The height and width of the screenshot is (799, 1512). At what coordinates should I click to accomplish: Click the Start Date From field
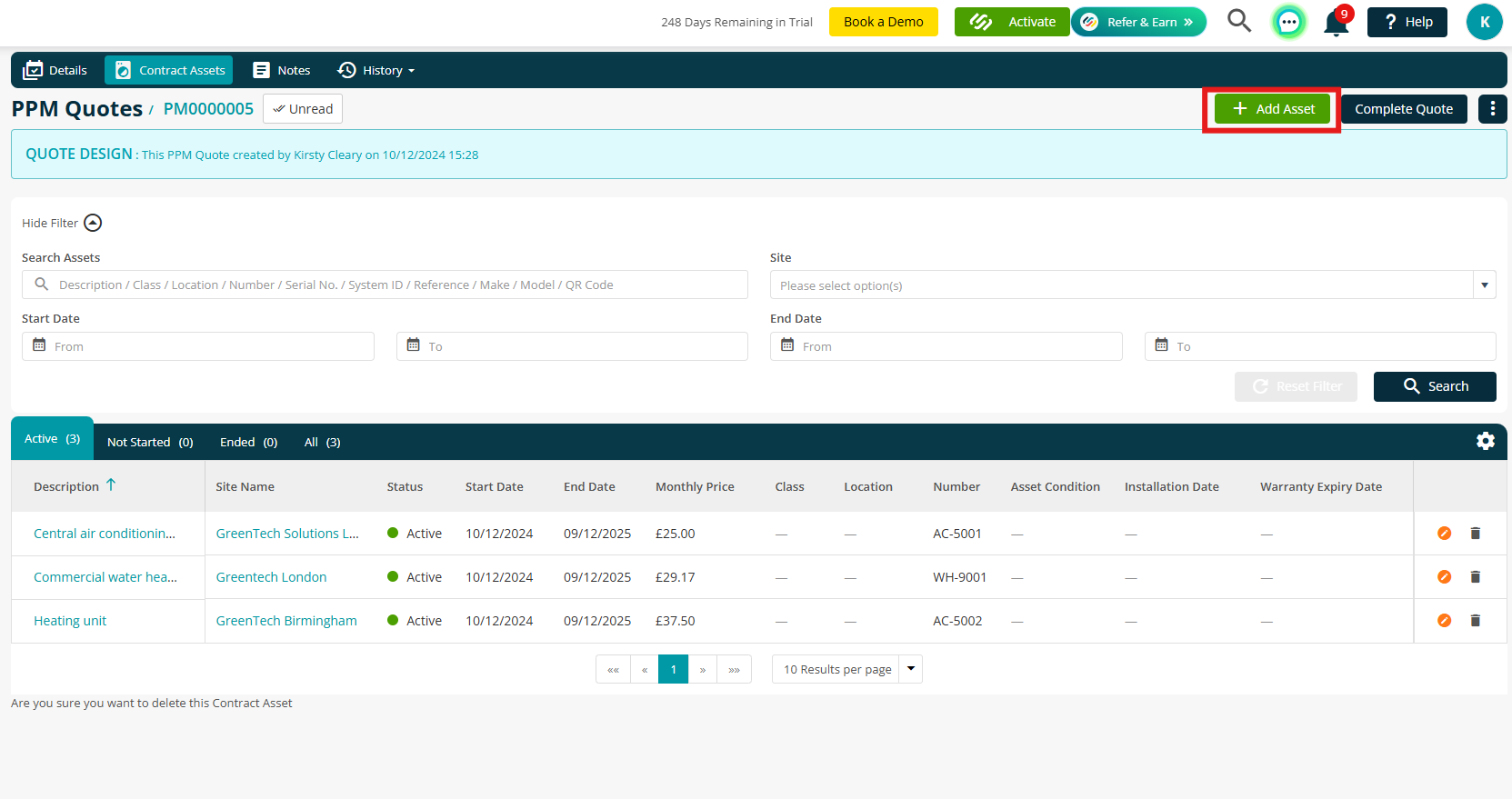pos(198,346)
